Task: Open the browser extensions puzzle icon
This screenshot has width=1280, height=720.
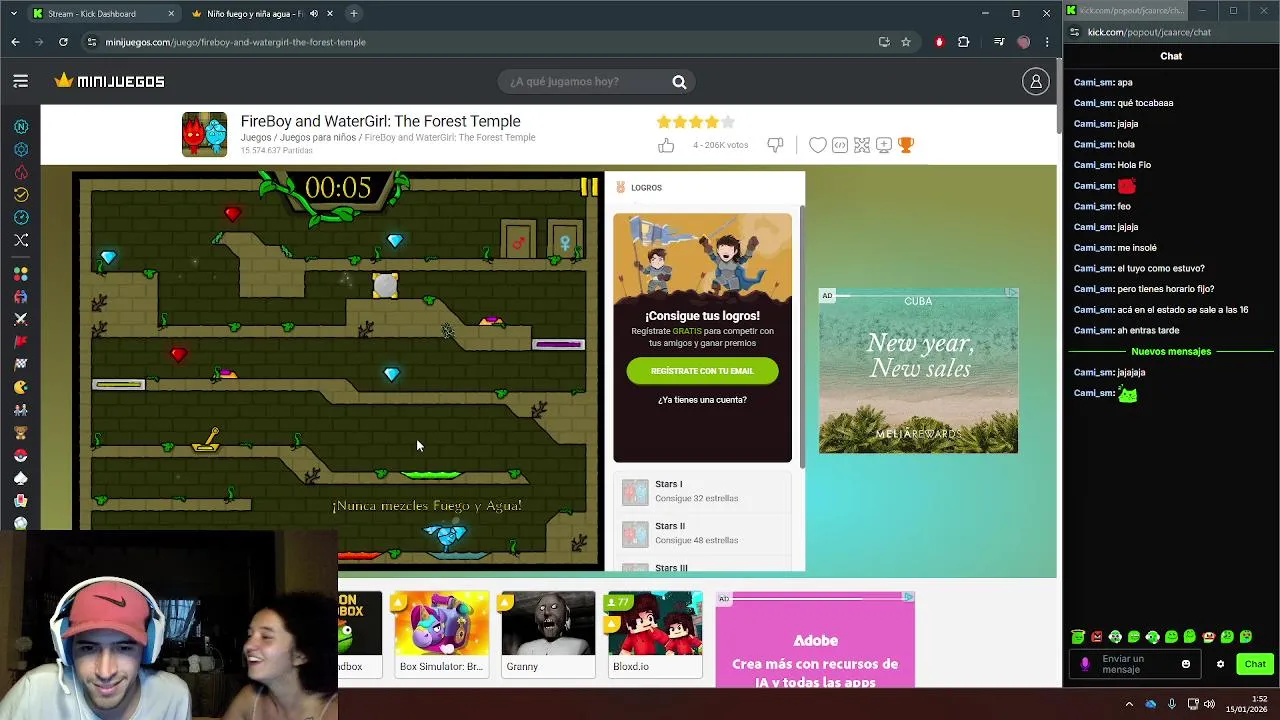Action: (x=964, y=42)
